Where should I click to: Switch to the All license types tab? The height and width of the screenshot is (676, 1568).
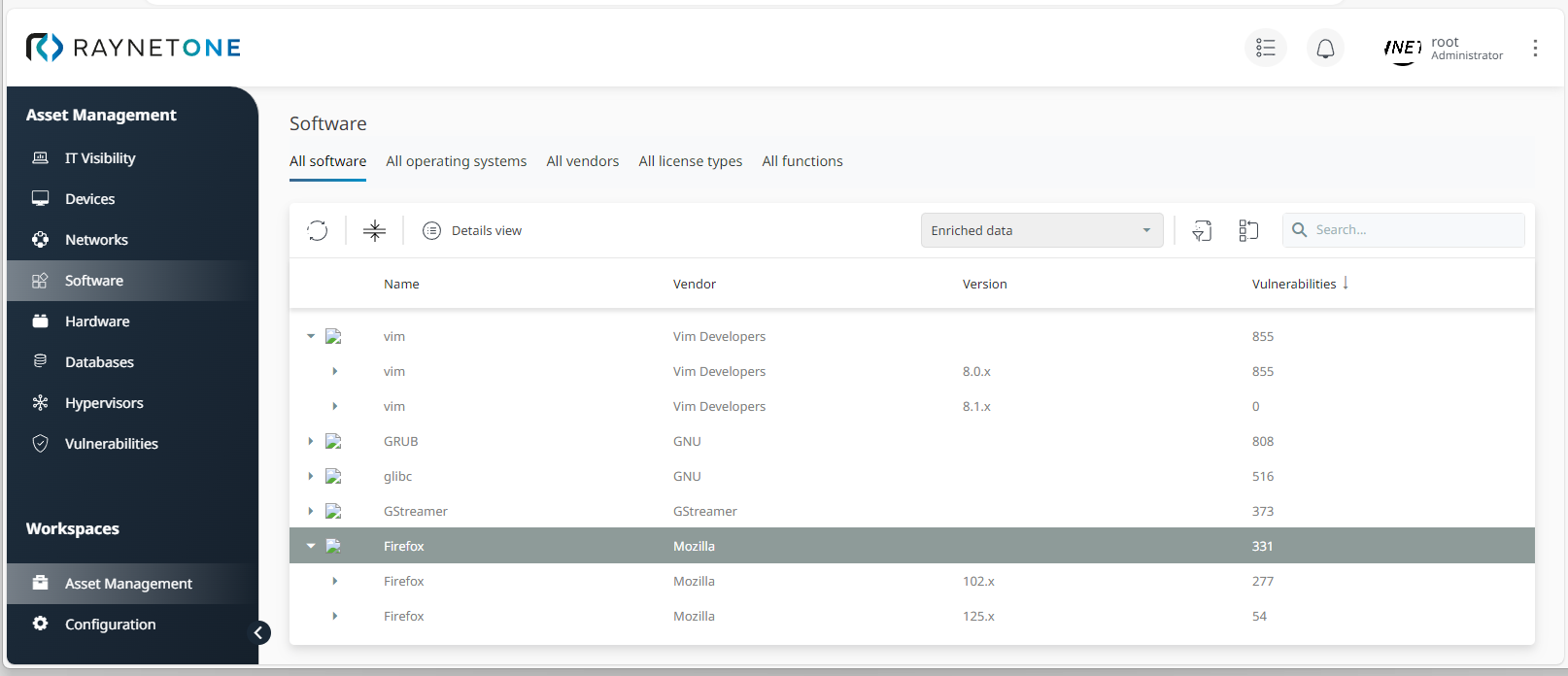coord(690,161)
